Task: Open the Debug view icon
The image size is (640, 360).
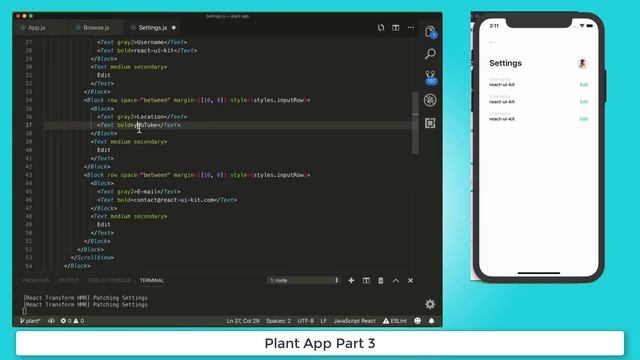Action: click(x=430, y=100)
